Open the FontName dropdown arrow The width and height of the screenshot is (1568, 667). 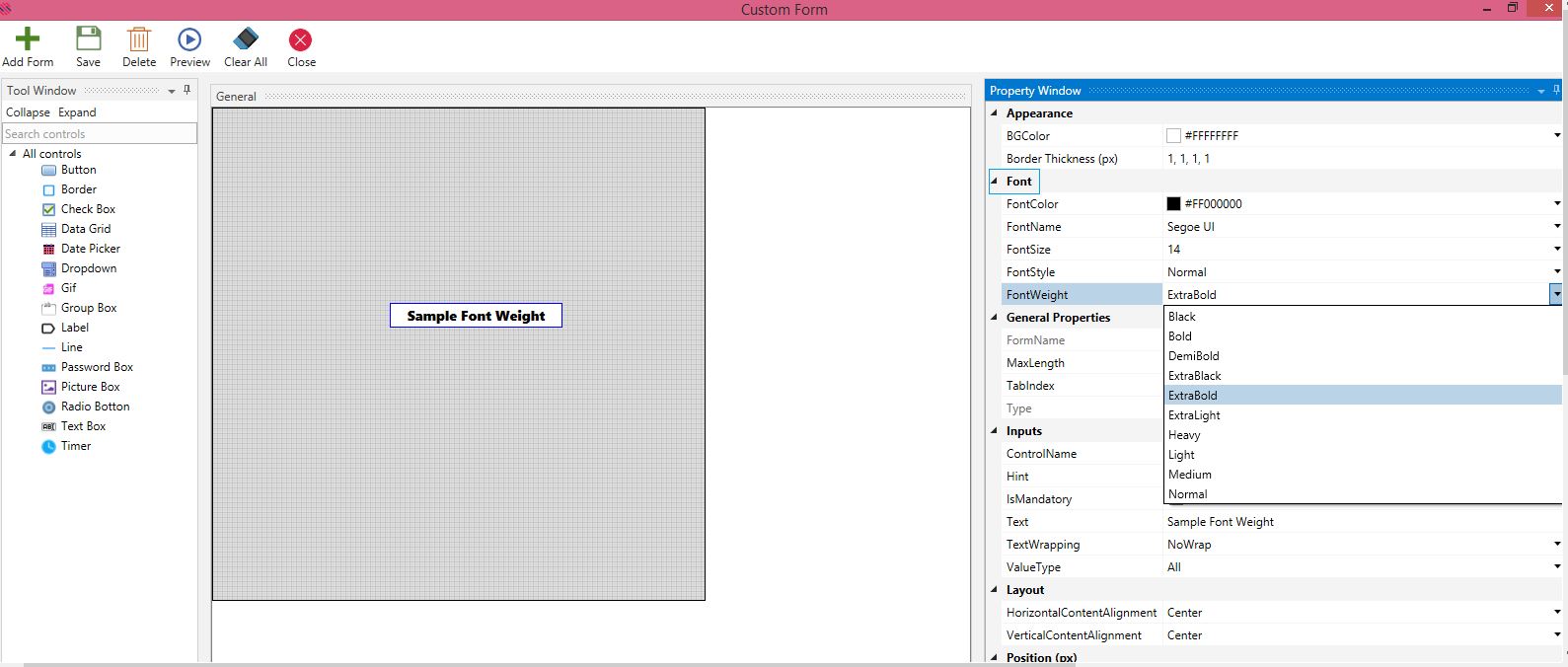click(1557, 227)
